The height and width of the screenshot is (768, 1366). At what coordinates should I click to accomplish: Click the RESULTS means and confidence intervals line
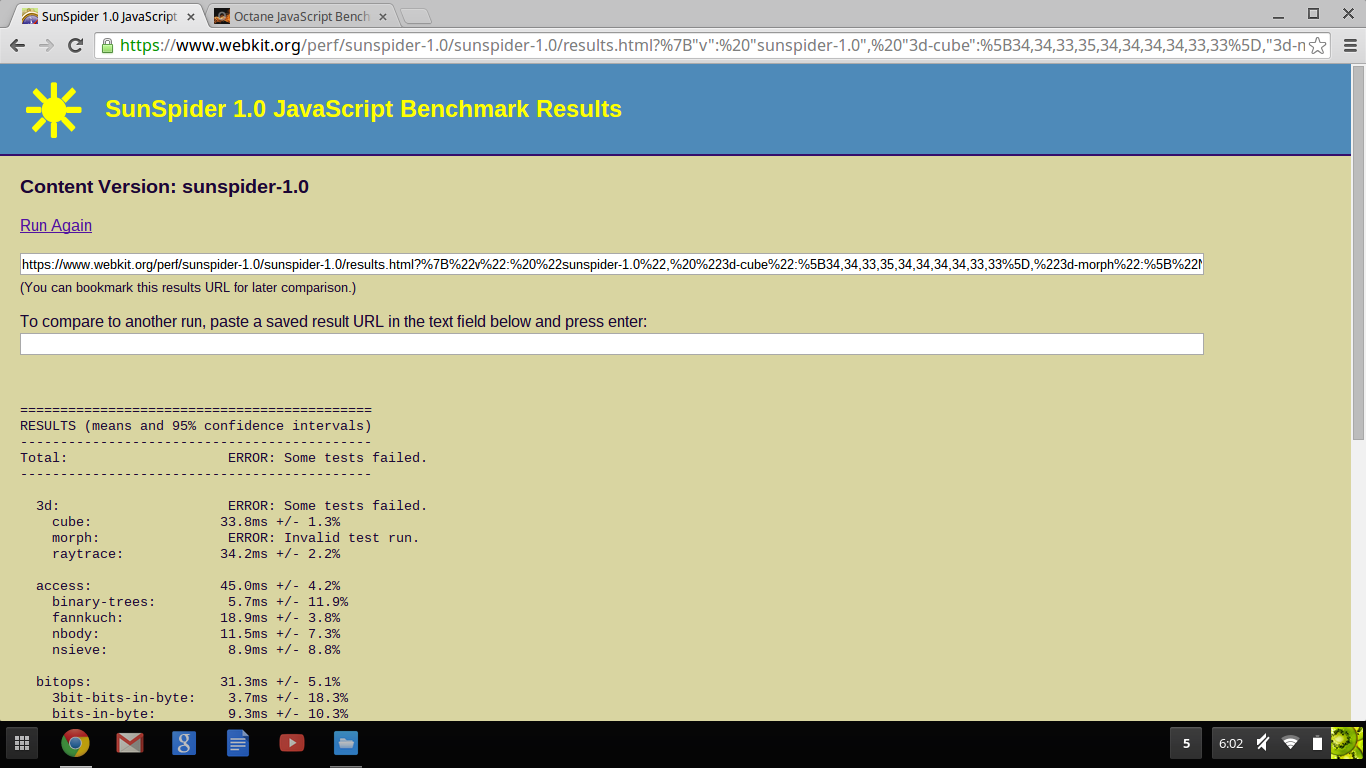pos(196,426)
